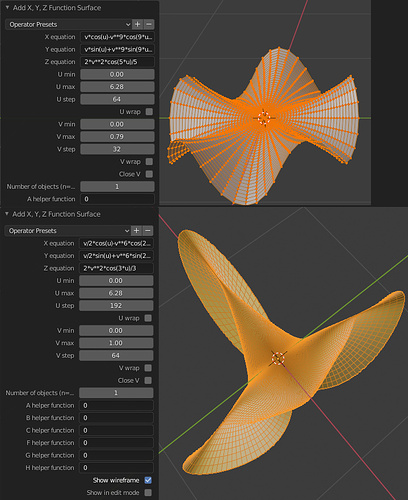Open the upper Operator Presets dropdown

point(68,24)
